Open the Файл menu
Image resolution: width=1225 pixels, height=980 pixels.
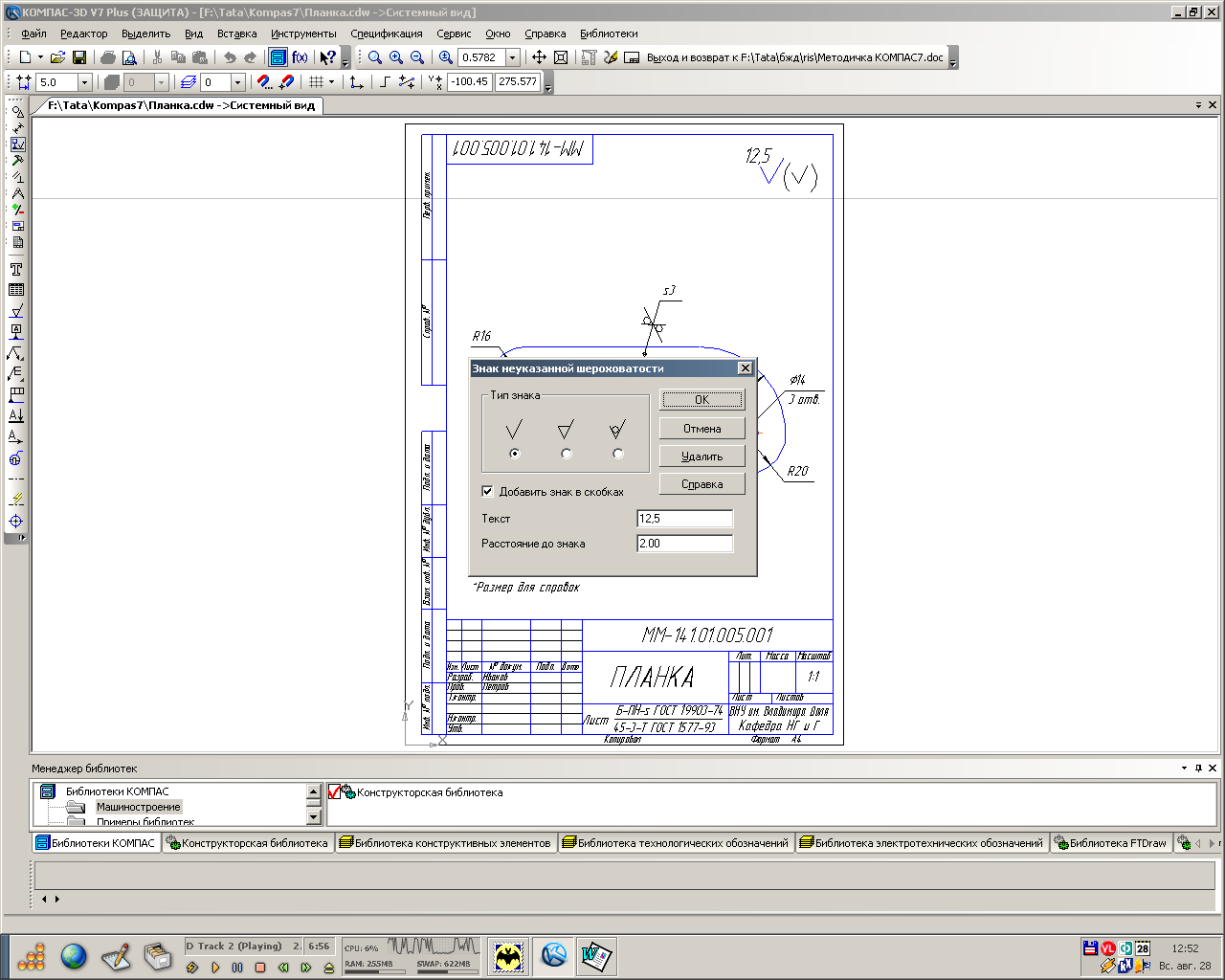pos(33,33)
